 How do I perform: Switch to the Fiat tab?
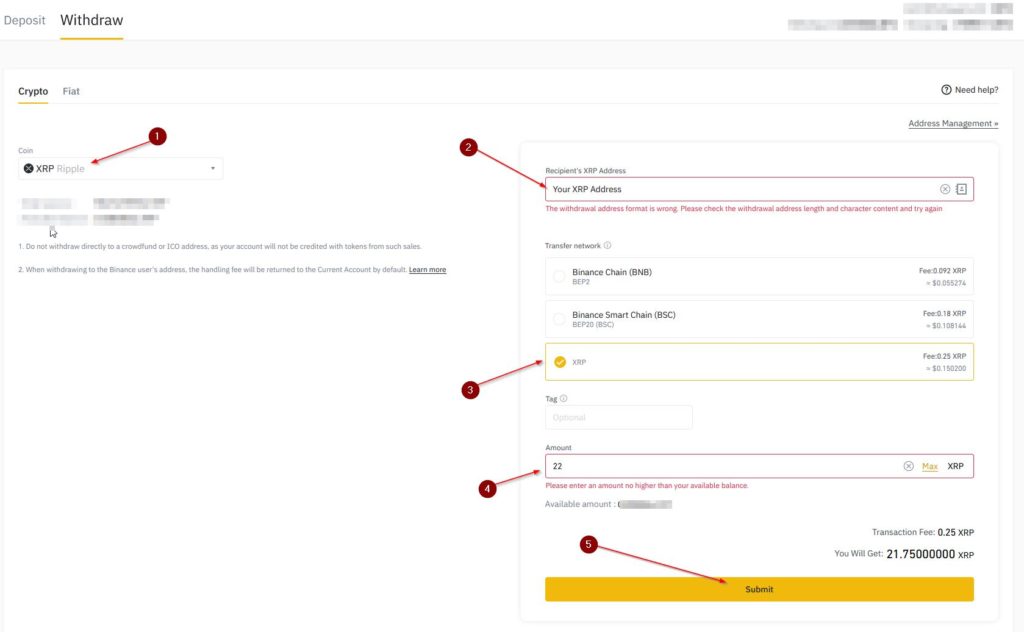(71, 91)
